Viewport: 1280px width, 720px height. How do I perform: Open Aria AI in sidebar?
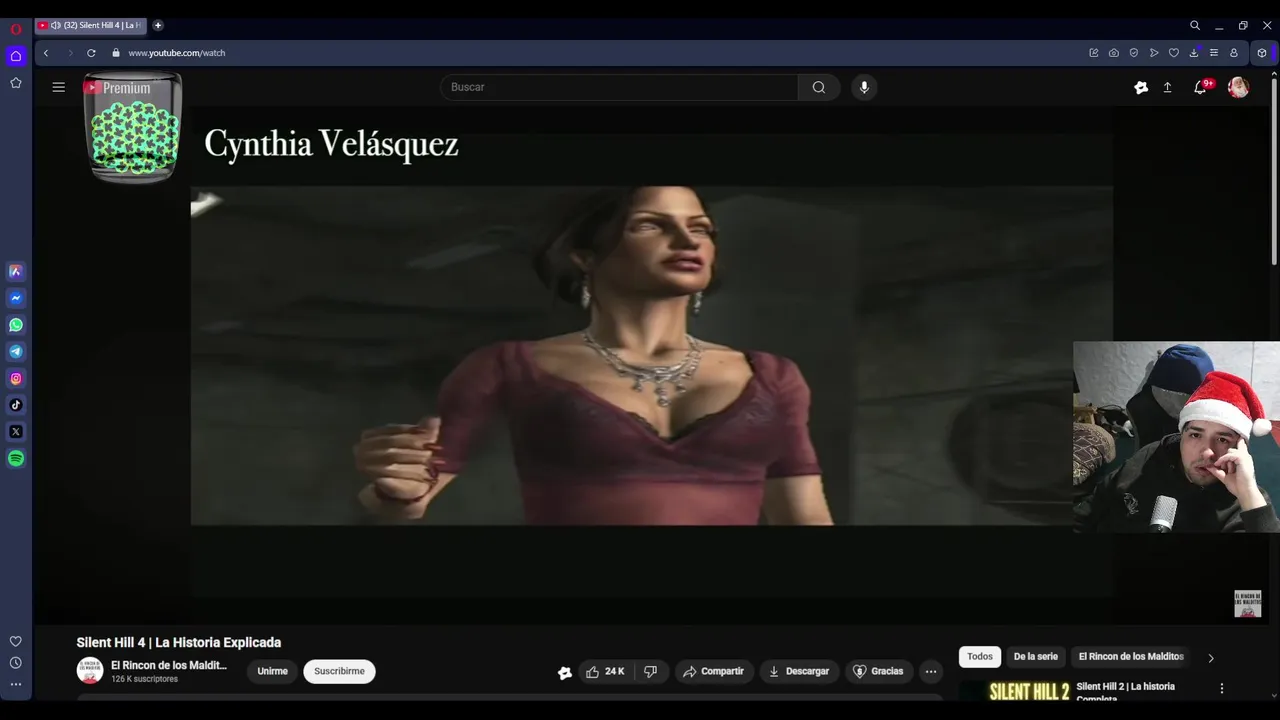point(16,271)
